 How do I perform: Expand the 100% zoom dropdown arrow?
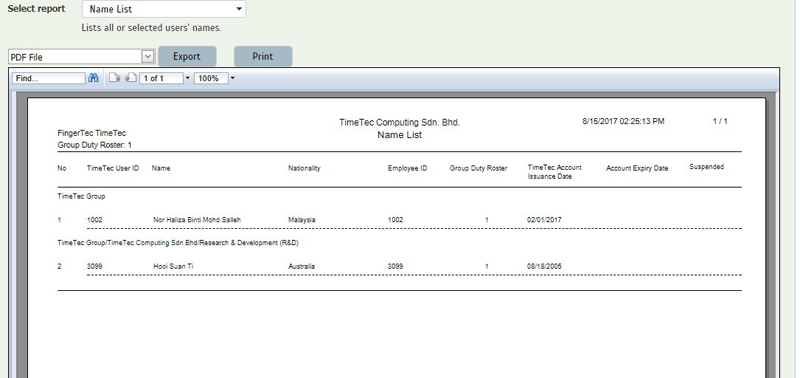(233, 78)
